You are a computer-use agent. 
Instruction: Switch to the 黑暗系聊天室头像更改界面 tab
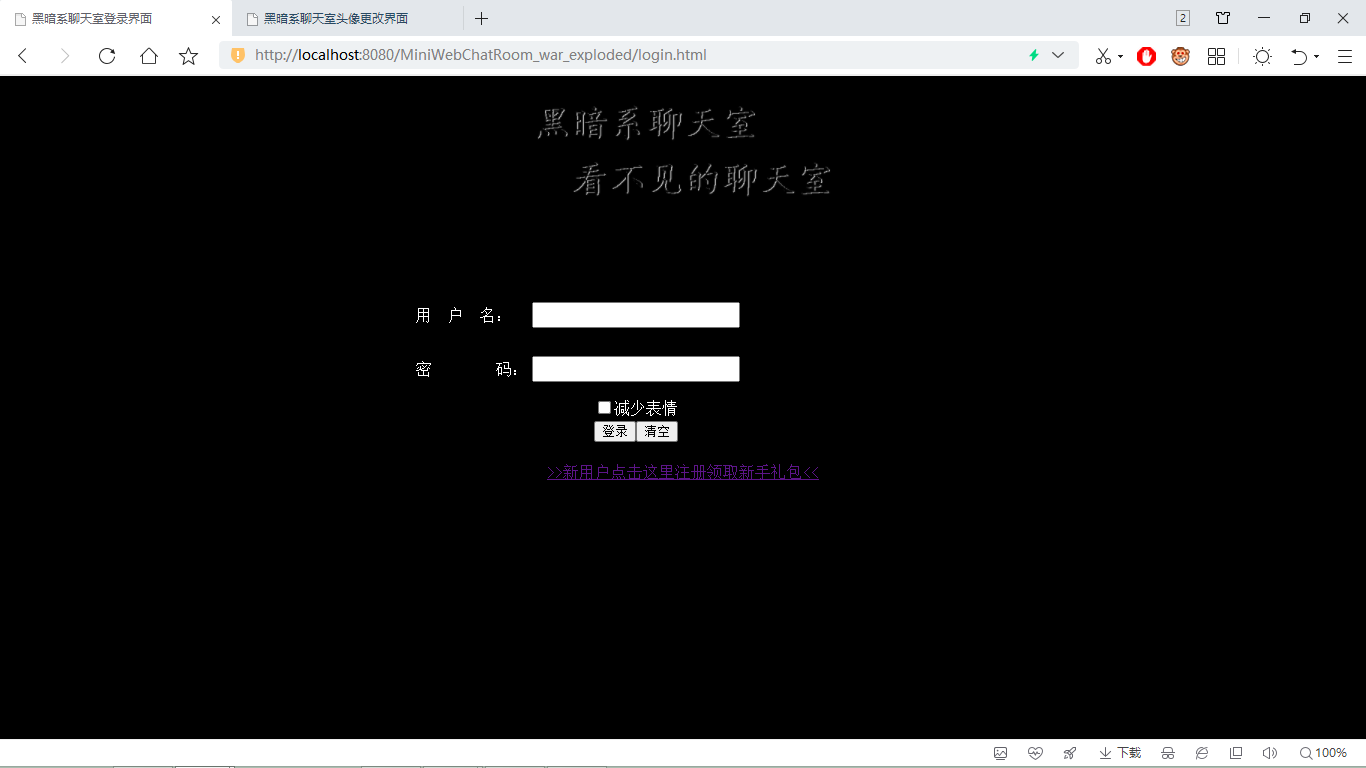(347, 18)
